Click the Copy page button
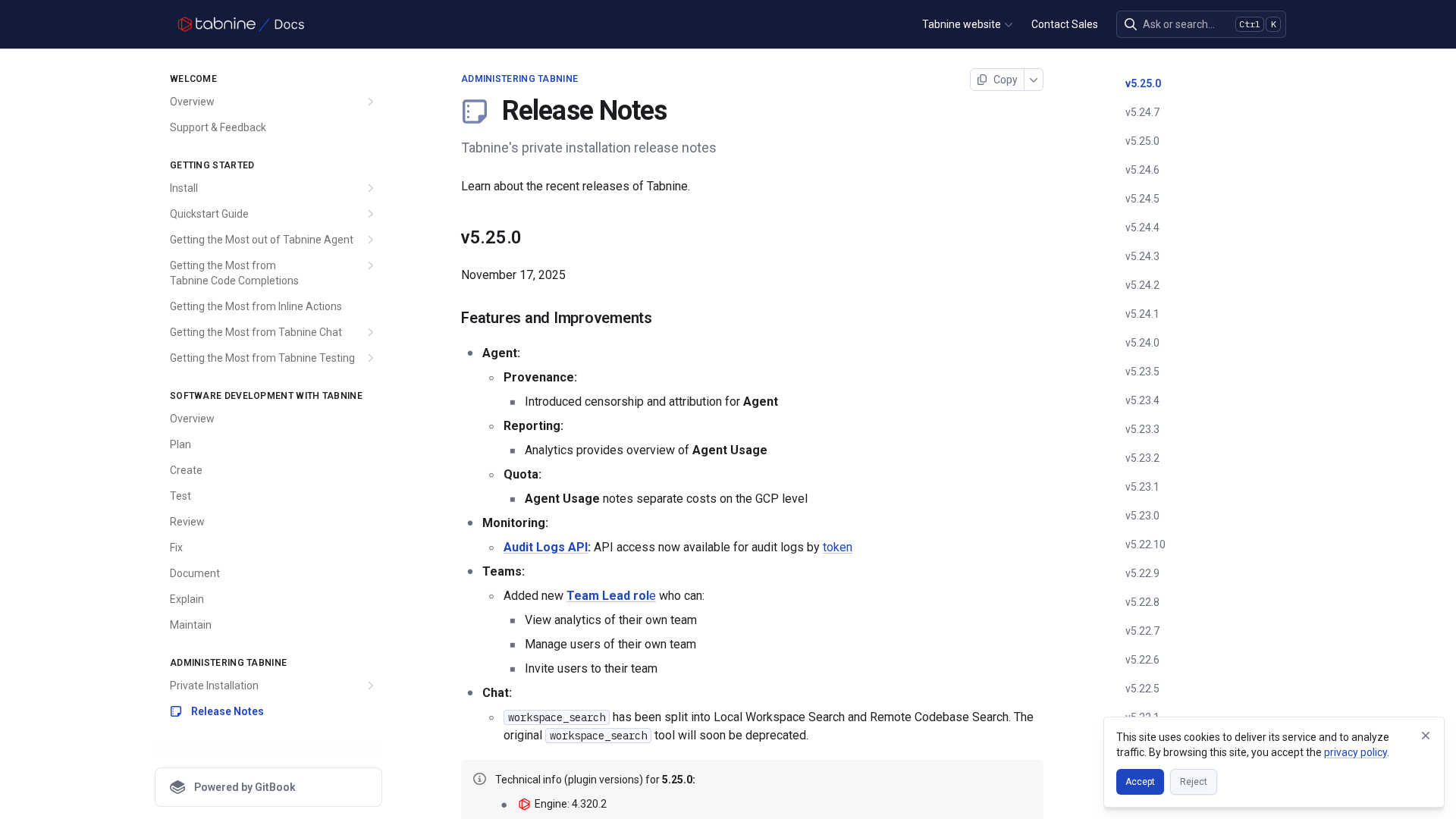This screenshot has width=1456, height=819. point(997,80)
